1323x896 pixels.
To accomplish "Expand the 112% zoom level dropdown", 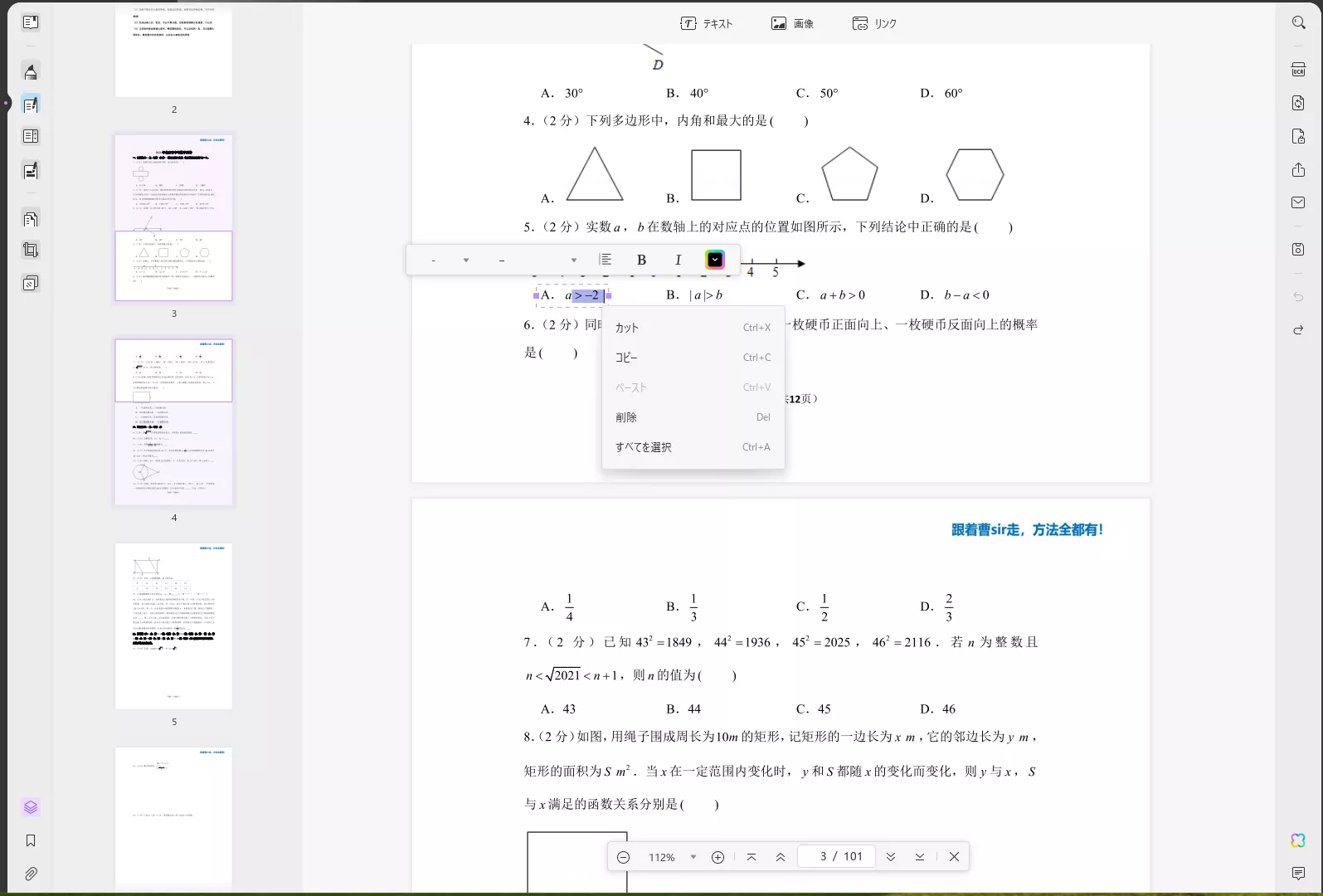I will 693,857.
